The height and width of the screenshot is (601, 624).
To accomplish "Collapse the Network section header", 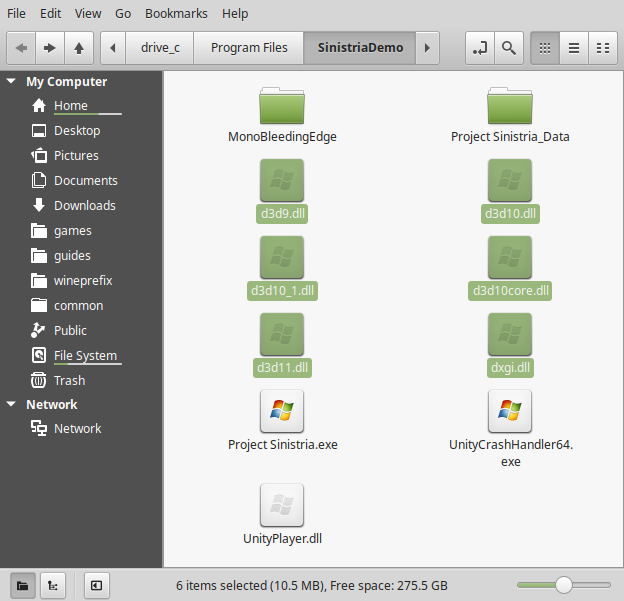I will coord(11,404).
